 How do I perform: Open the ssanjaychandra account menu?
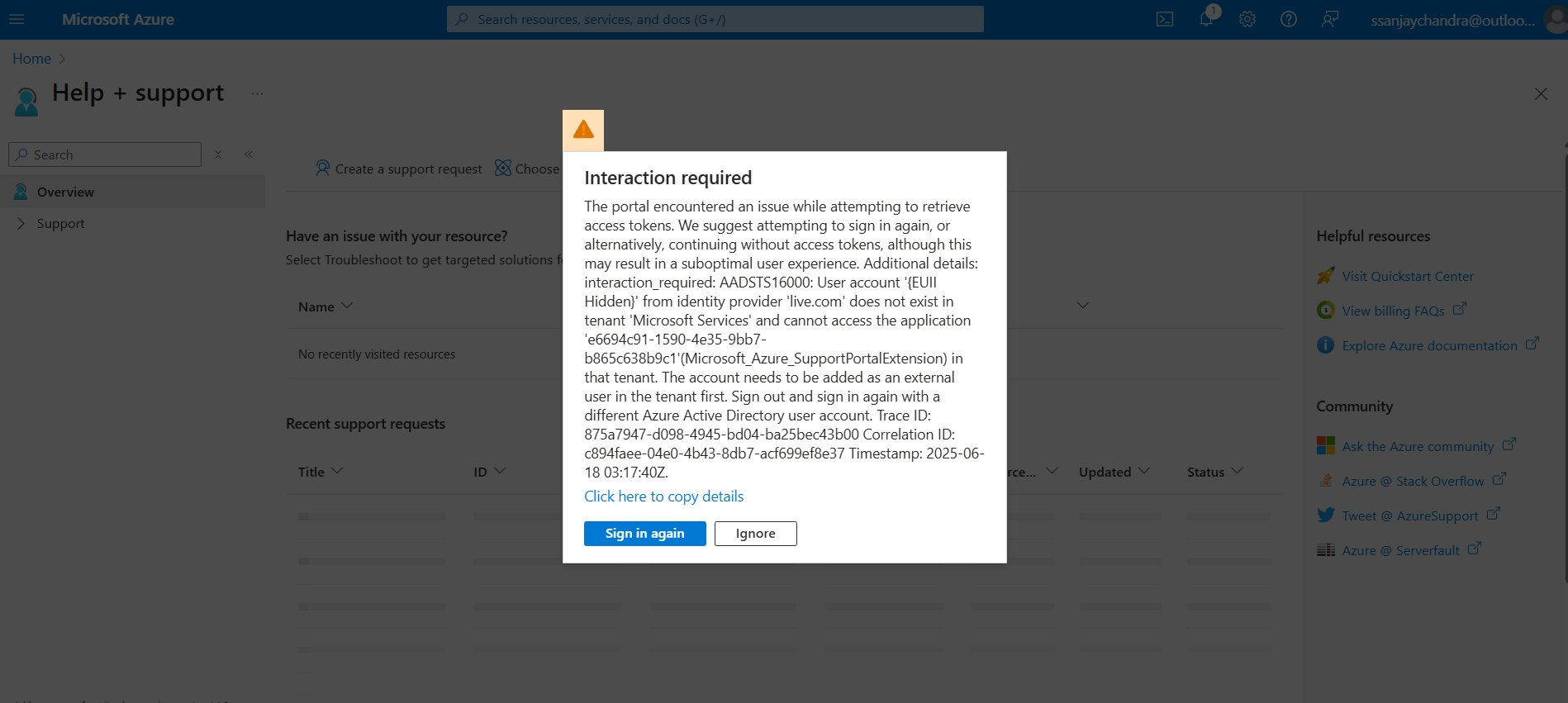point(1467,20)
